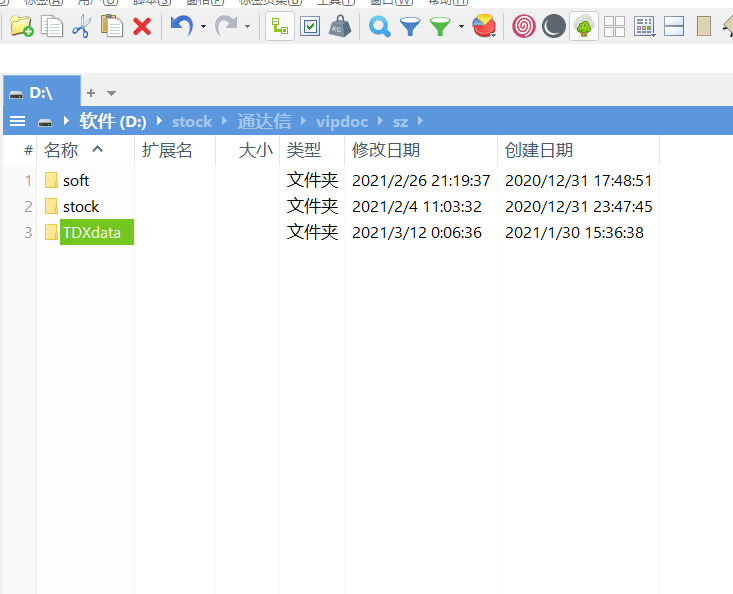Open the tab list dropdown arrow
This screenshot has height=594, width=733.
pos(111,93)
